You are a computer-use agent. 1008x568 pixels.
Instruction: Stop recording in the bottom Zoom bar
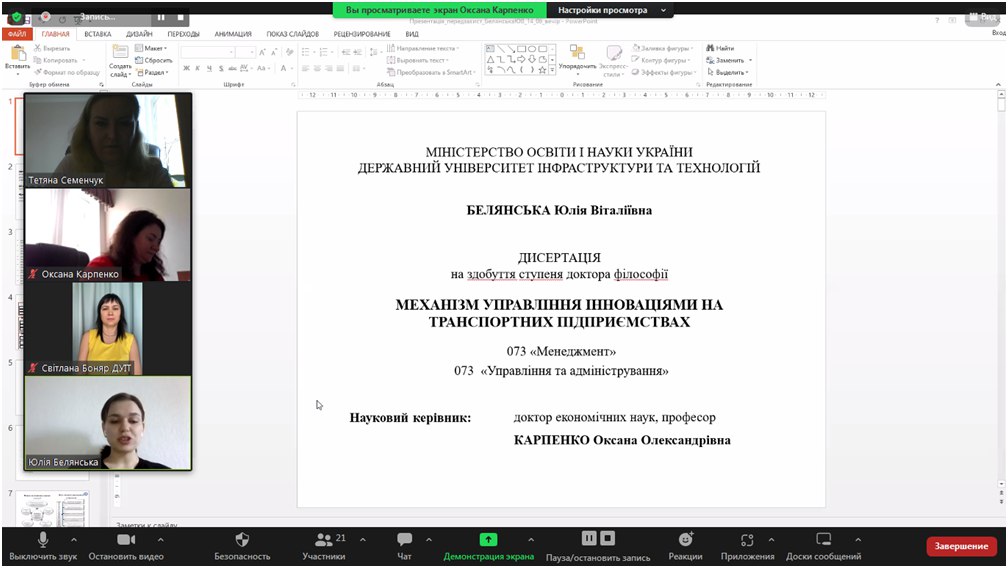[x=608, y=538]
